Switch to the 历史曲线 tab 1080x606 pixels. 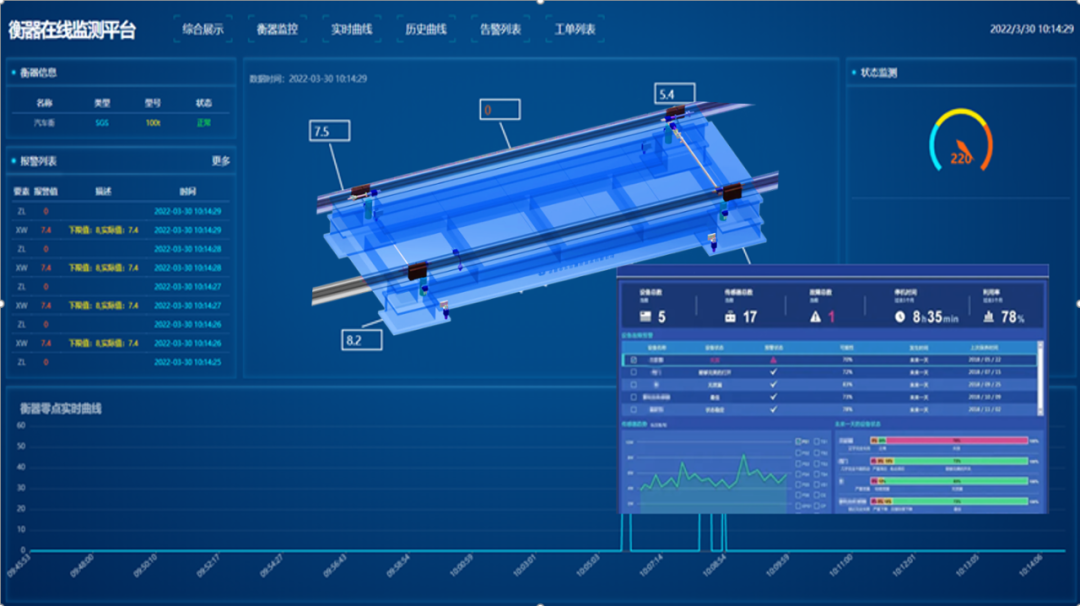pyautogui.click(x=426, y=29)
